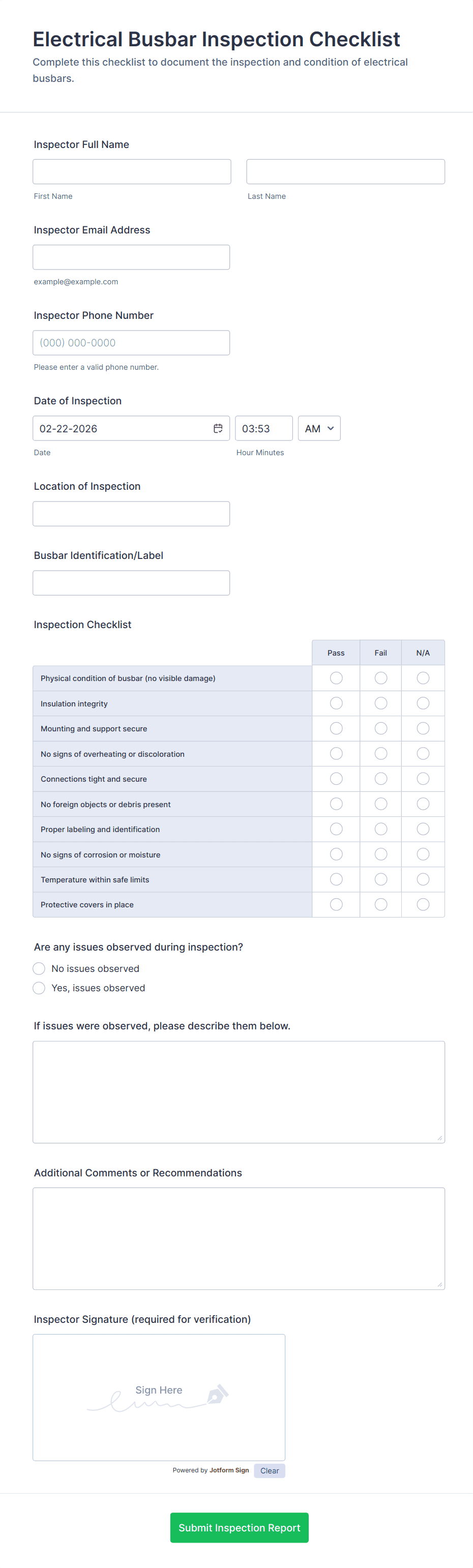Open the date picker calendar icon
This screenshot has height=1568, width=473.
click(218, 429)
